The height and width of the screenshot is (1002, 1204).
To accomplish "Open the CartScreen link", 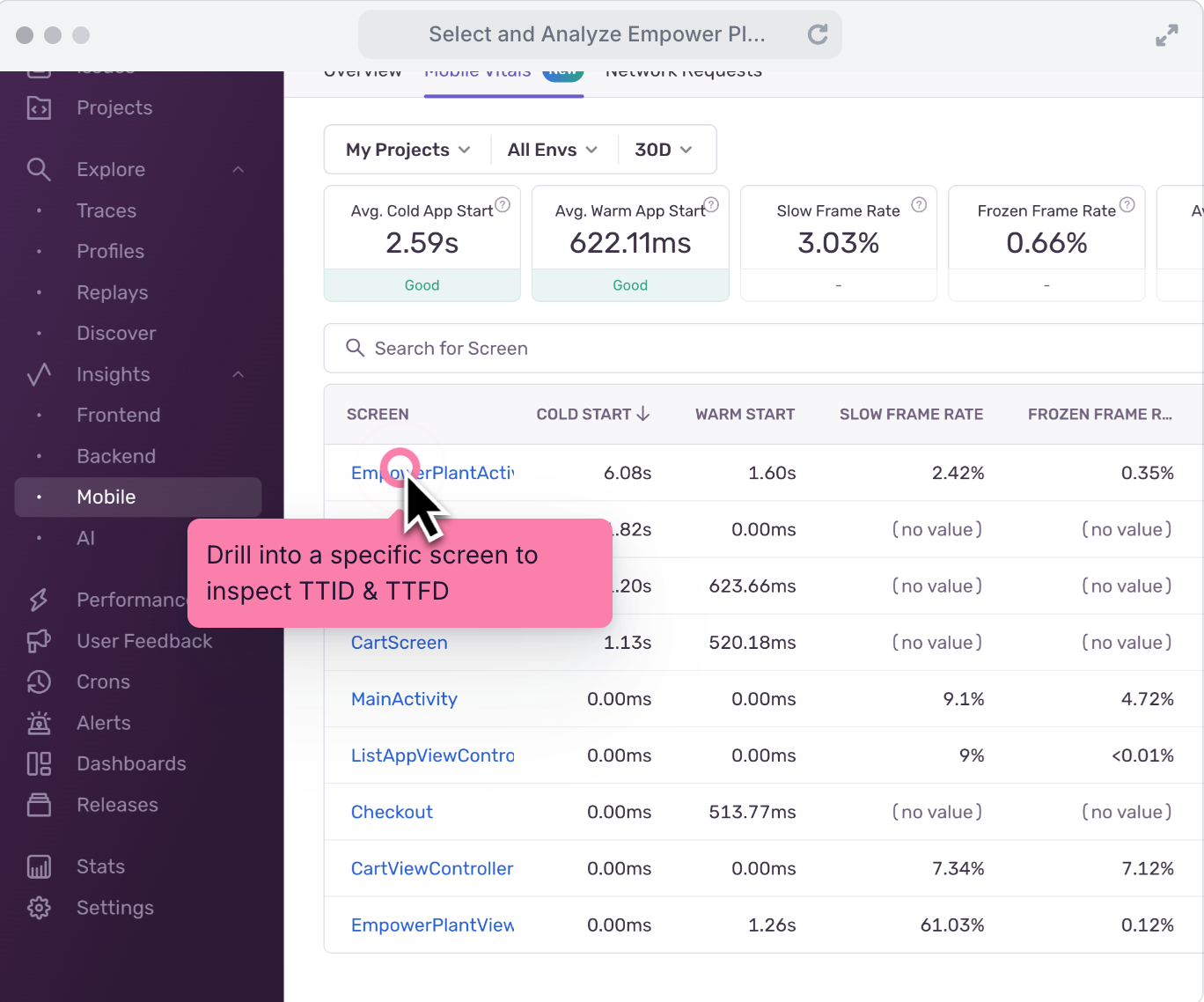I will [400, 643].
